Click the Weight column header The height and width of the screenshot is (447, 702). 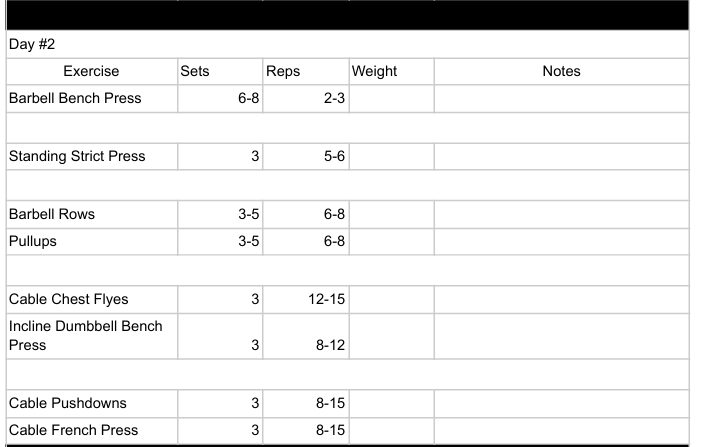pyautogui.click(x=390, y=71)
